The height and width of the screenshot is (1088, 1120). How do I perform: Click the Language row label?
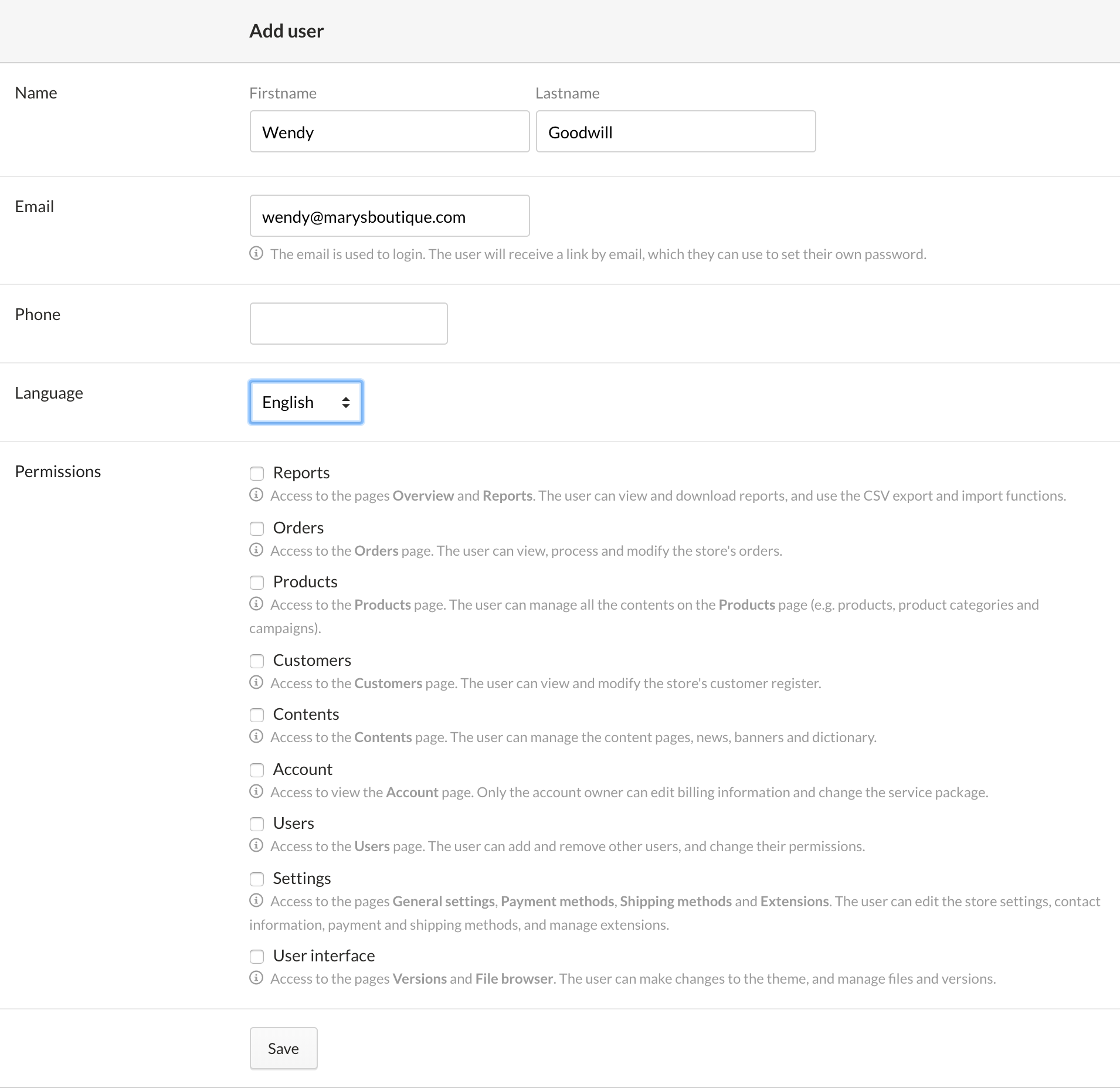pos(49,393)
